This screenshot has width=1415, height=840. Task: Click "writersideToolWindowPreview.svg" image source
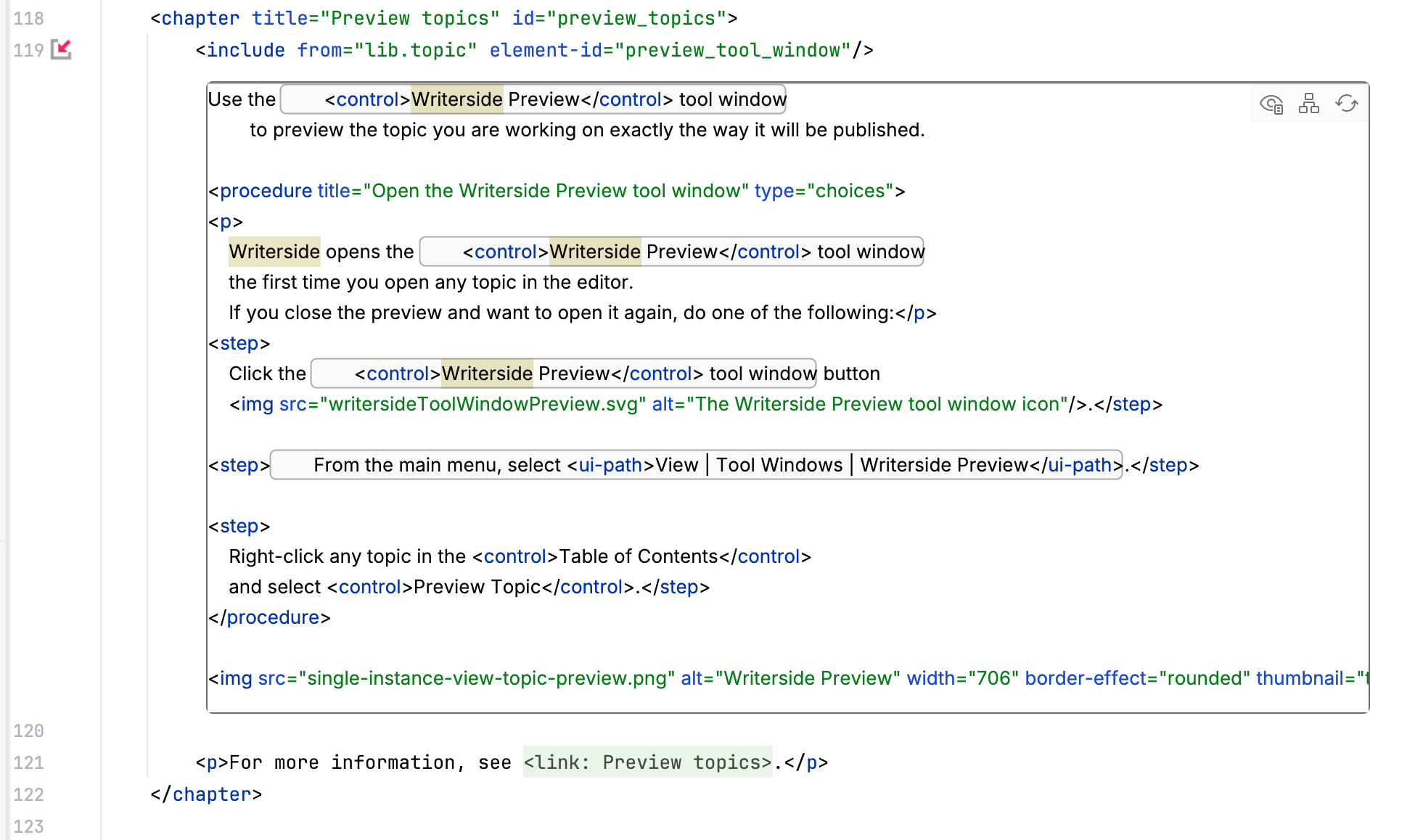pos(483,404)
